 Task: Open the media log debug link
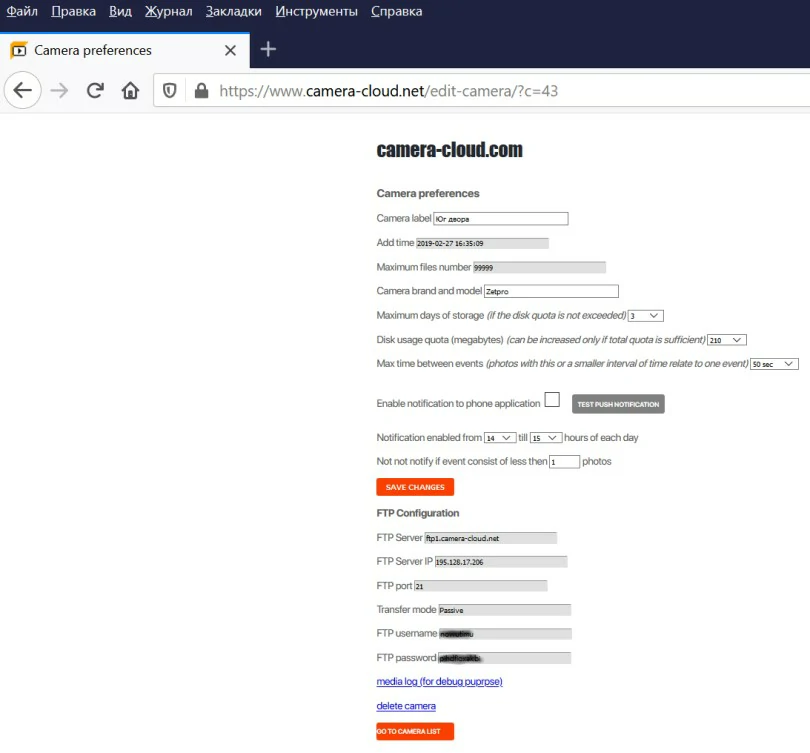click(x=439, y=682)
